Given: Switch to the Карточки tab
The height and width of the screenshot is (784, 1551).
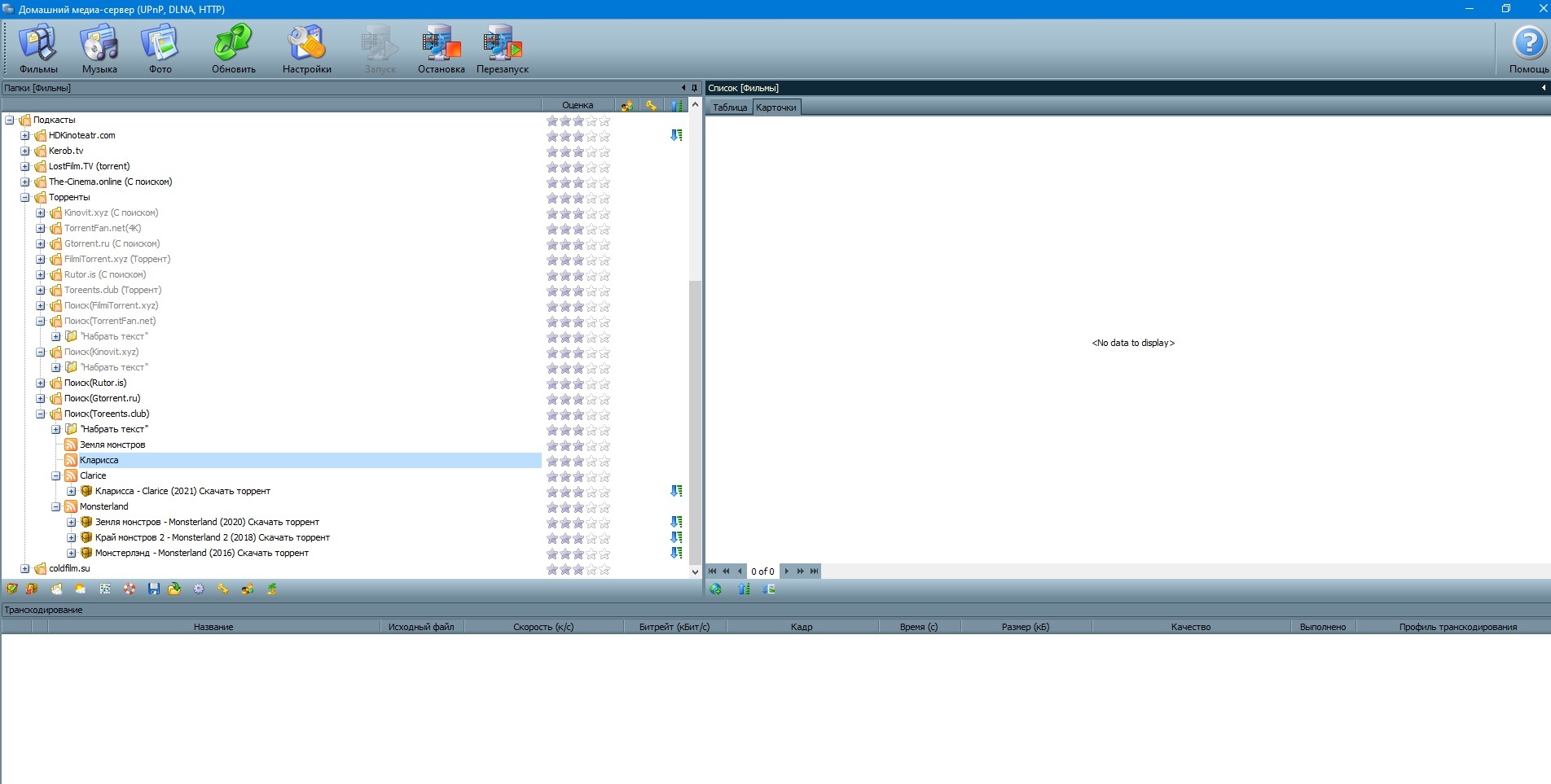Looking at the screenshot, I should click(x=775, y=107).
